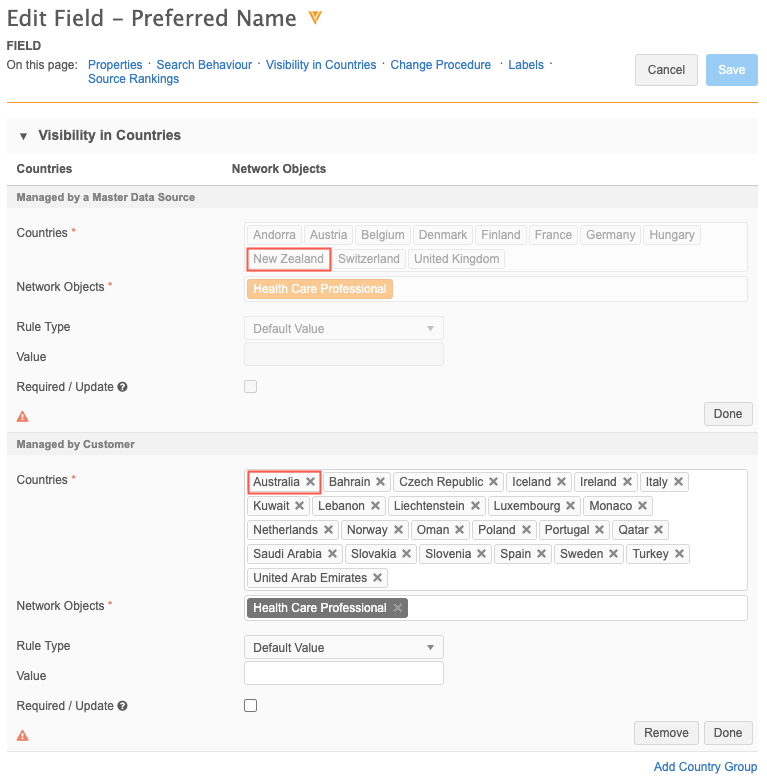Click the Add Country Group link
Image resolution: width=767 pixels, height=782 pixels.
pyautogui.click(x=705, y=767)
